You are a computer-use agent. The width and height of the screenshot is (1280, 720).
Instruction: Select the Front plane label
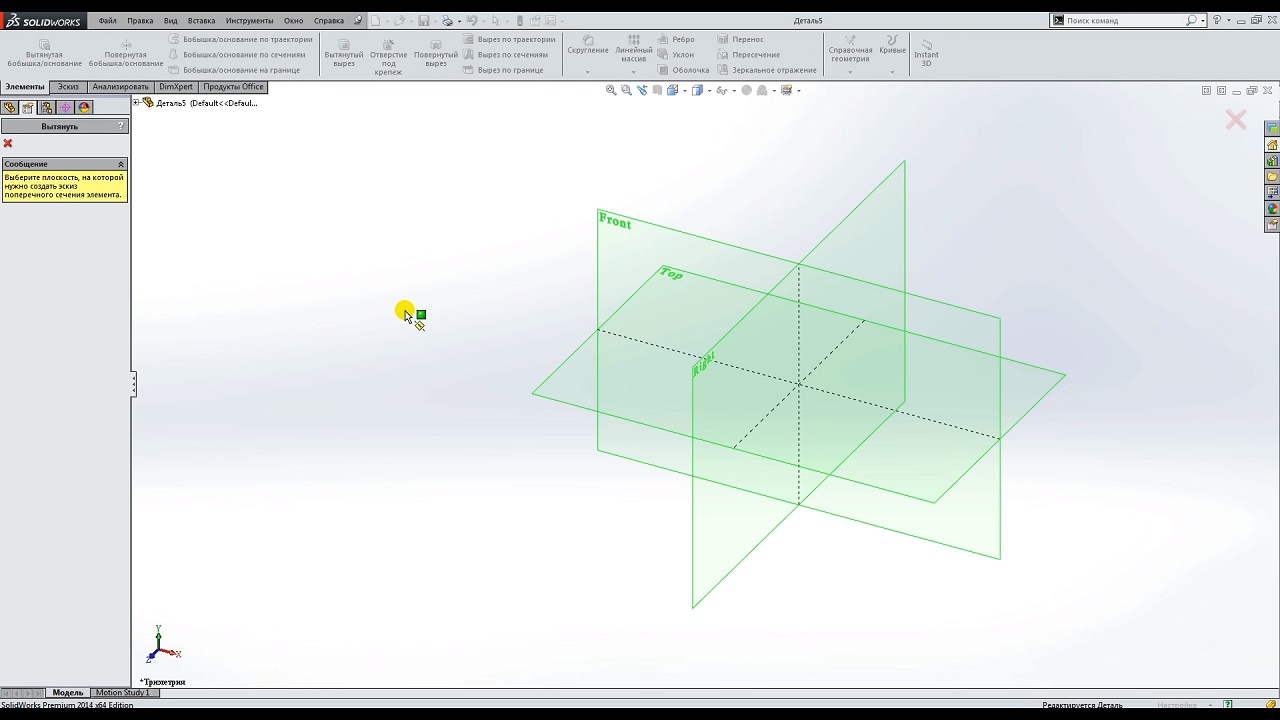pos(614,221)
